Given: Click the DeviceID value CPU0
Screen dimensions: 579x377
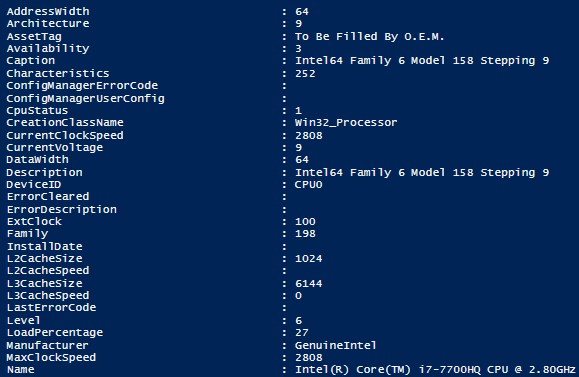Looking at the screenshot, I should tap(309, 185).
